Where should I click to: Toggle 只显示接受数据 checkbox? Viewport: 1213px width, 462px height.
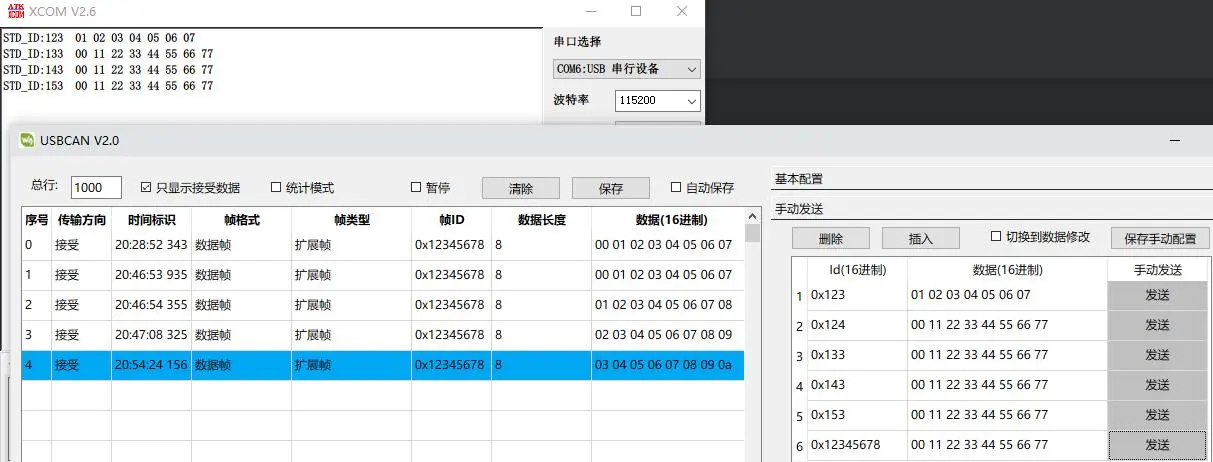147,187
